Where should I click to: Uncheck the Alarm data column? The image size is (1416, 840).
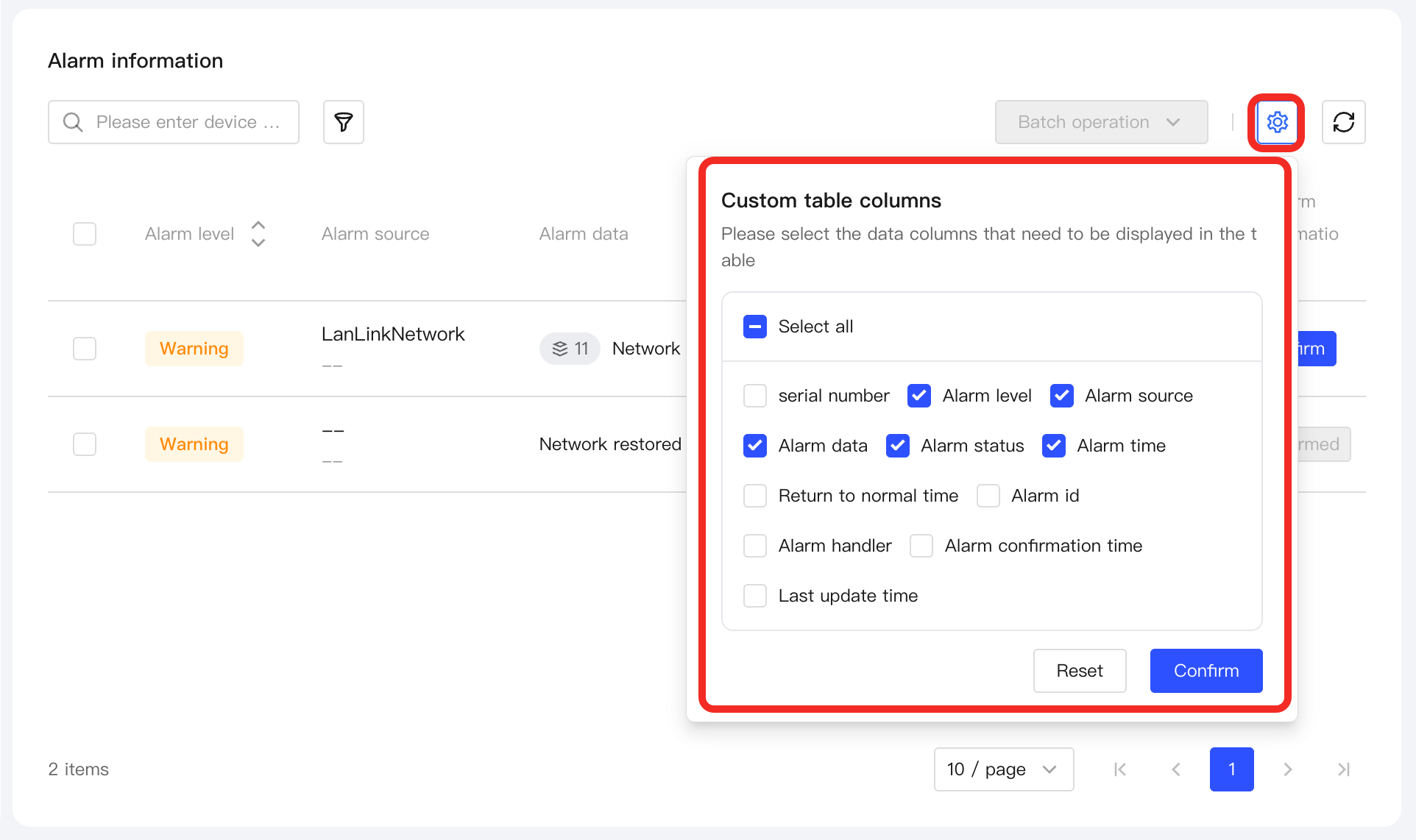coord(755,446)
